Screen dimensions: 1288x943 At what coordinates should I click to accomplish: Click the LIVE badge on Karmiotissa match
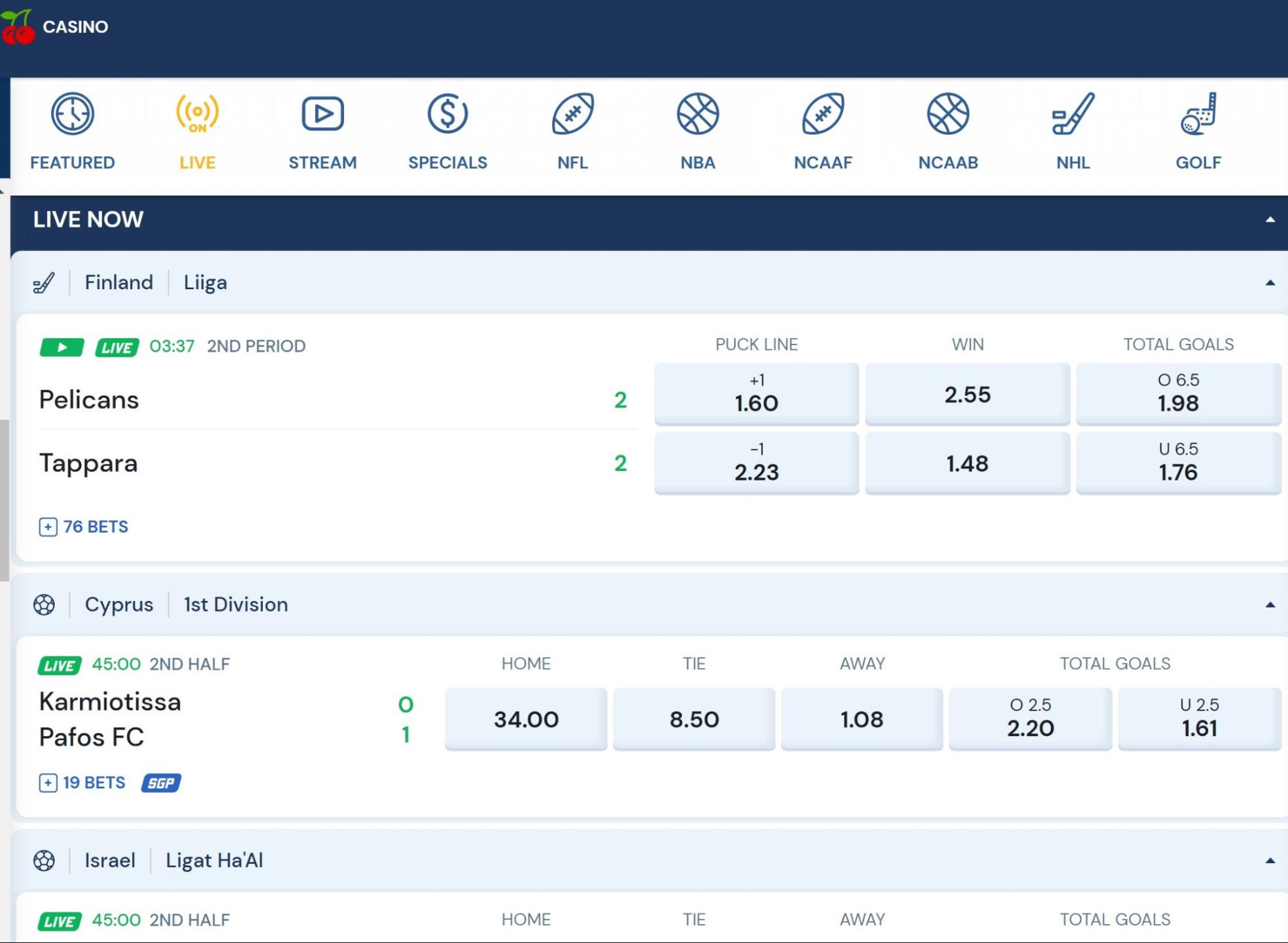click(x=60, y=665)
